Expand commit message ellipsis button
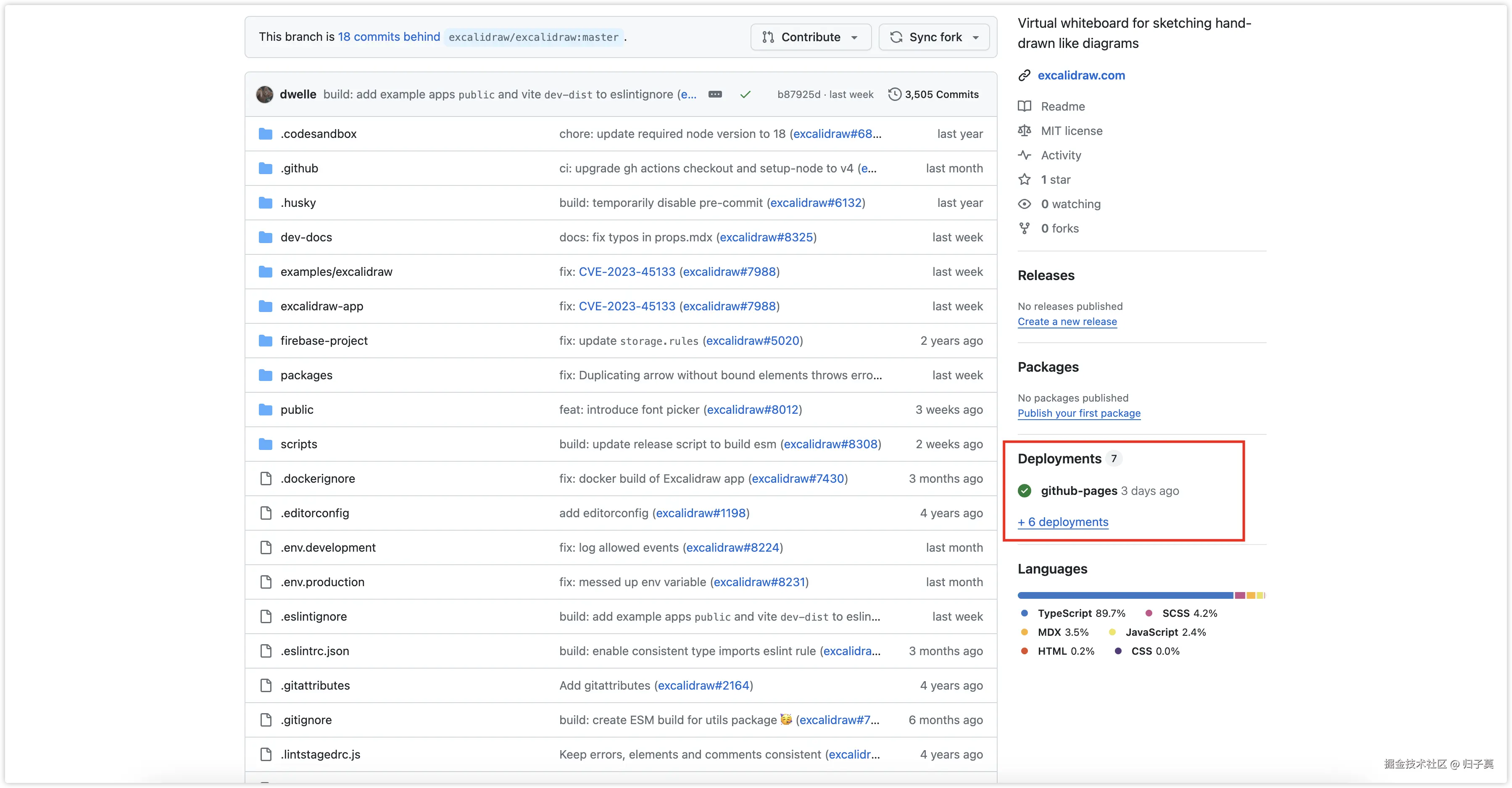This screenshot has width=1512, height=788. (x=715, y=95)
